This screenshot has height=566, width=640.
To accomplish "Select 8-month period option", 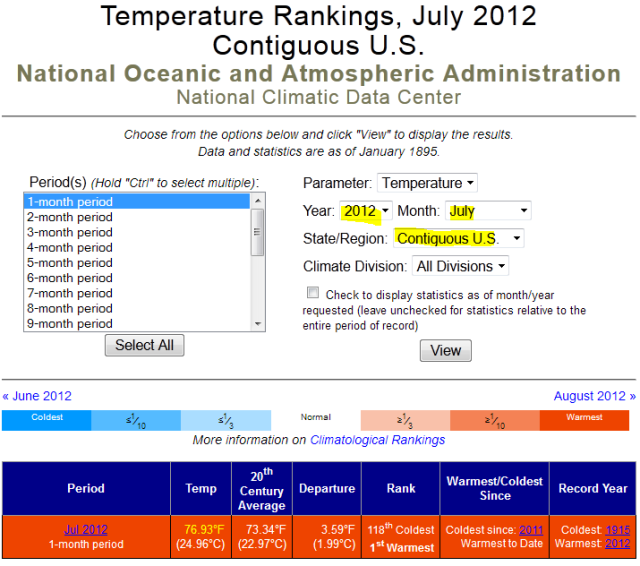I will (x=137, y=309).
